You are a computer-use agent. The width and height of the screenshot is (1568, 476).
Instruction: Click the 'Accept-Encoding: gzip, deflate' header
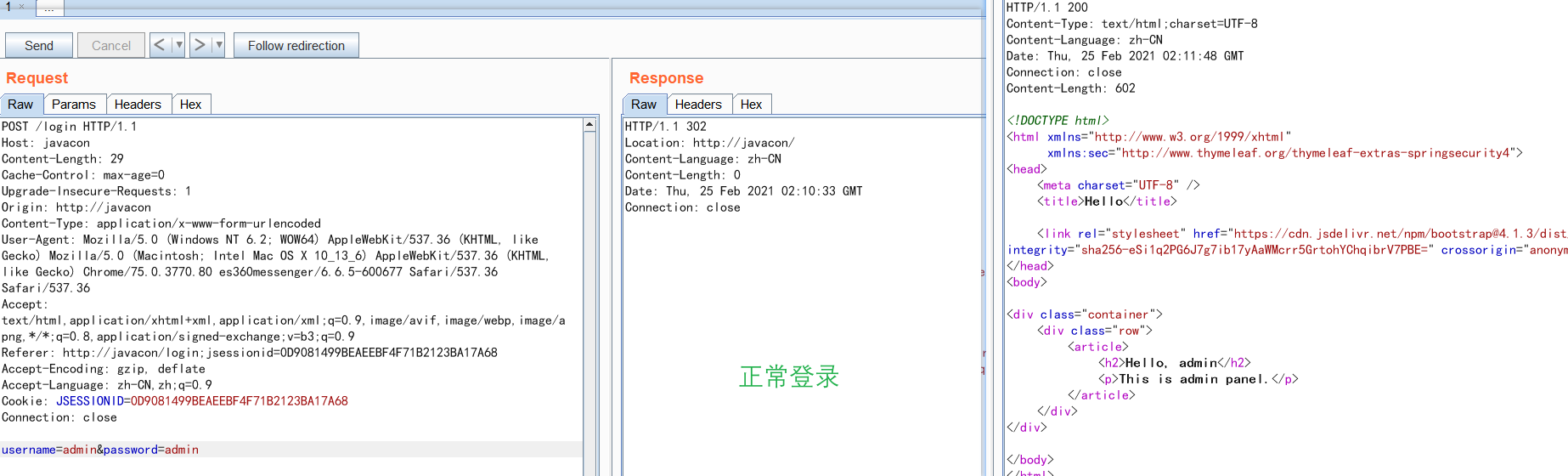(104, 369)
